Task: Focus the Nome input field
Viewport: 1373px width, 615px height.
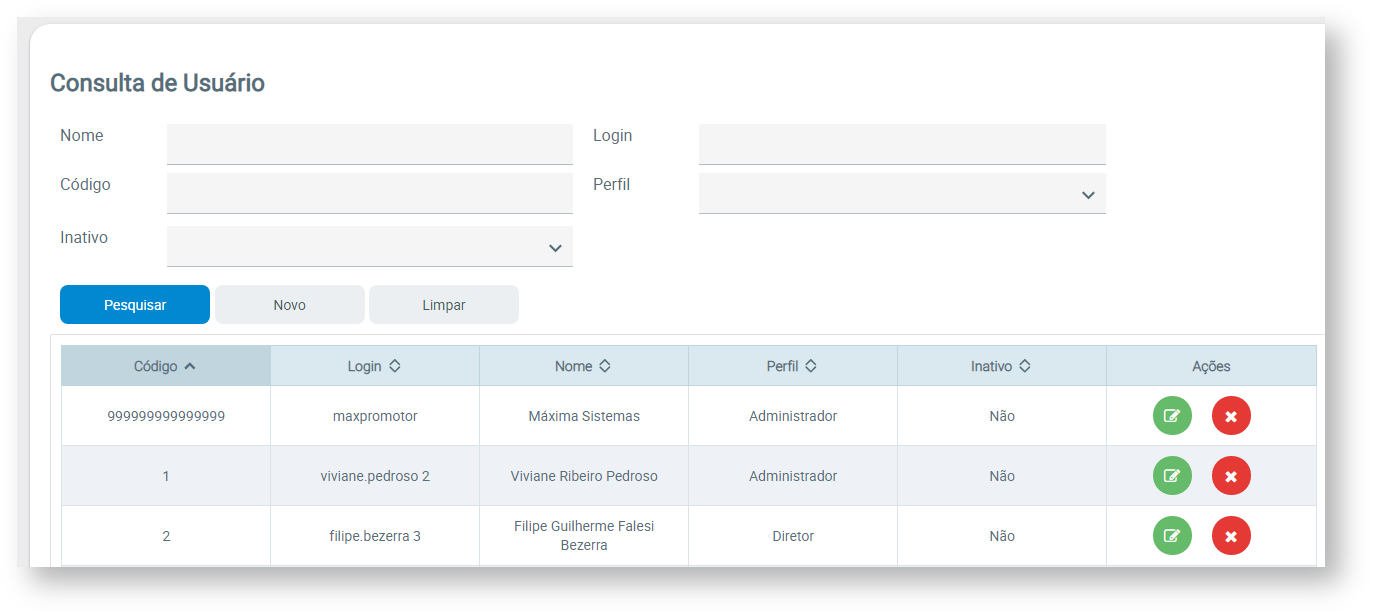Action: click(369, 144)
